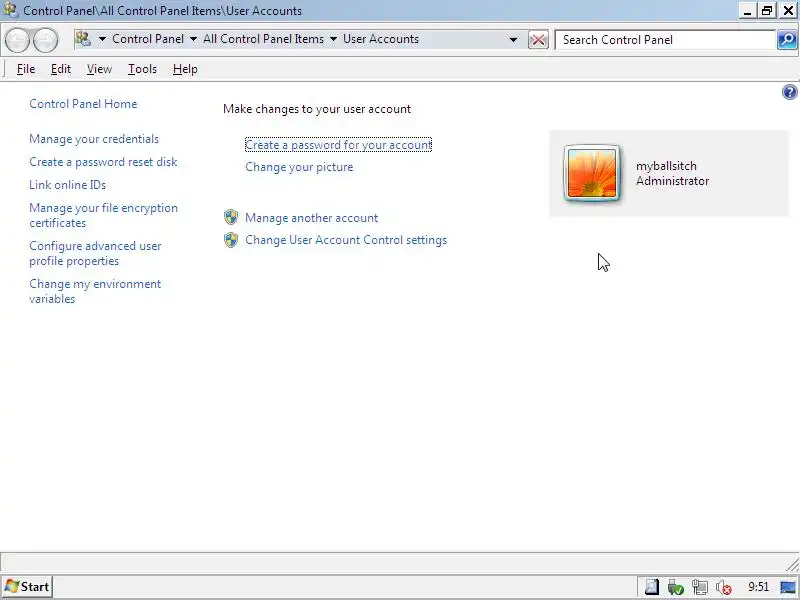Viewport: 800px width, 600px height.
Task: Open the address bar history dropdown arrow
Action: pyautogui.click(x=513, y=40)
